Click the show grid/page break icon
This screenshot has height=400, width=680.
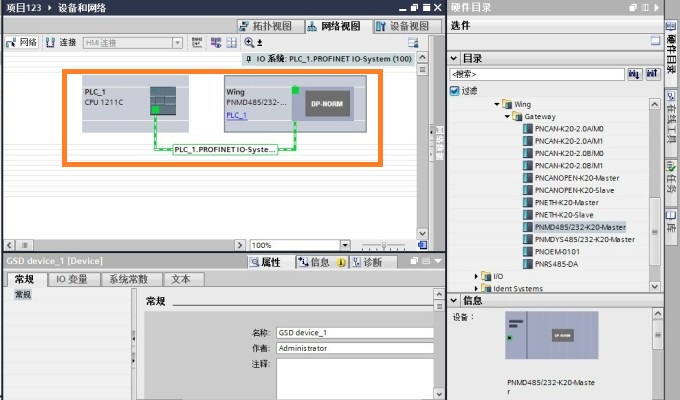coord(232,43)
